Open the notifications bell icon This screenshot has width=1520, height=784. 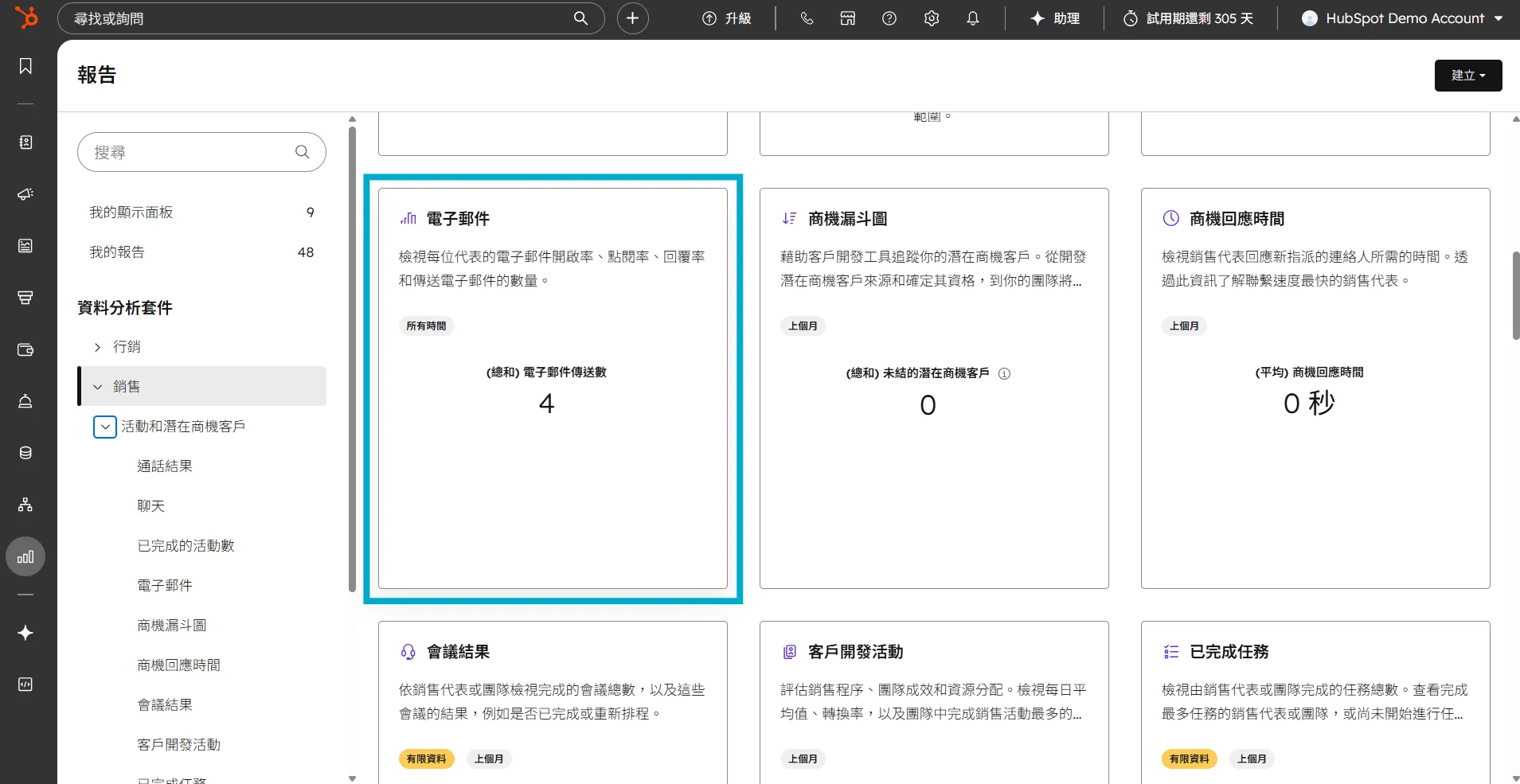point(973,18)
